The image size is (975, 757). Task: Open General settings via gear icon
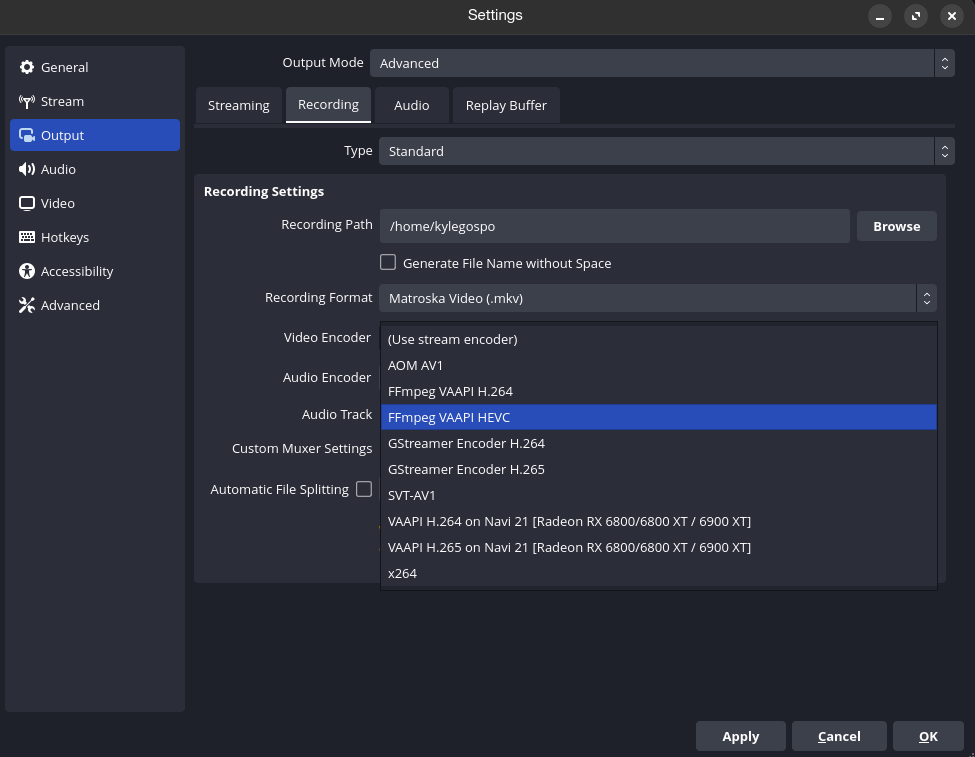pos(27,67)
